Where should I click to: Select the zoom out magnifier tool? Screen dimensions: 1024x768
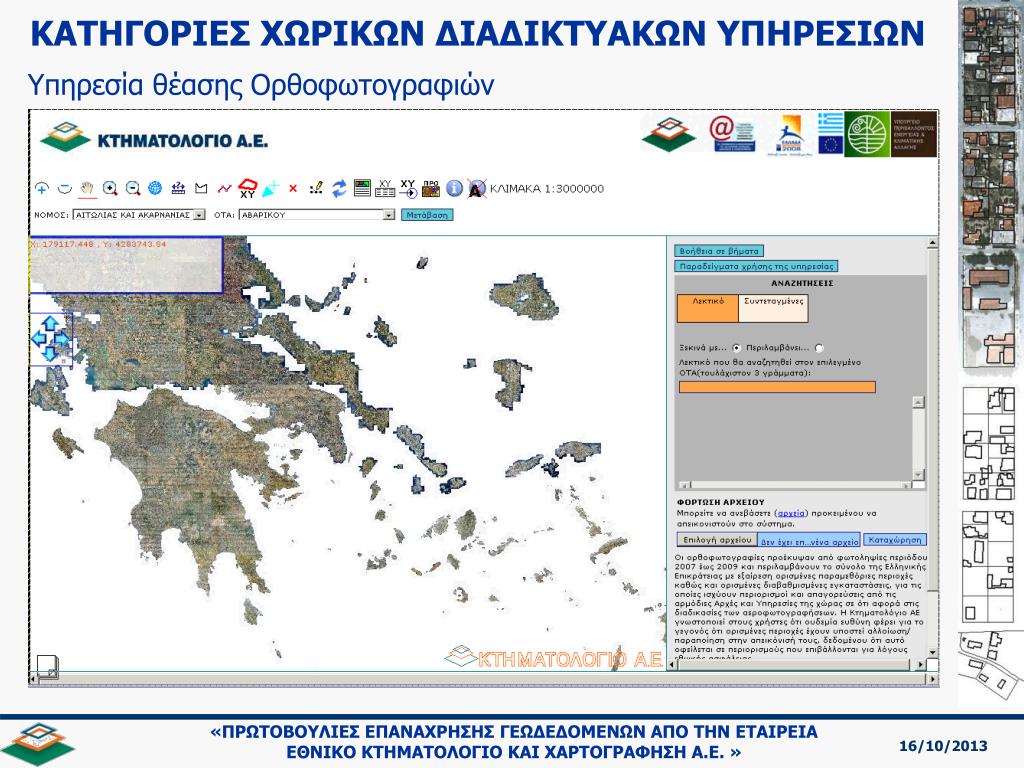pyautogui.click(x=133, y=189)
